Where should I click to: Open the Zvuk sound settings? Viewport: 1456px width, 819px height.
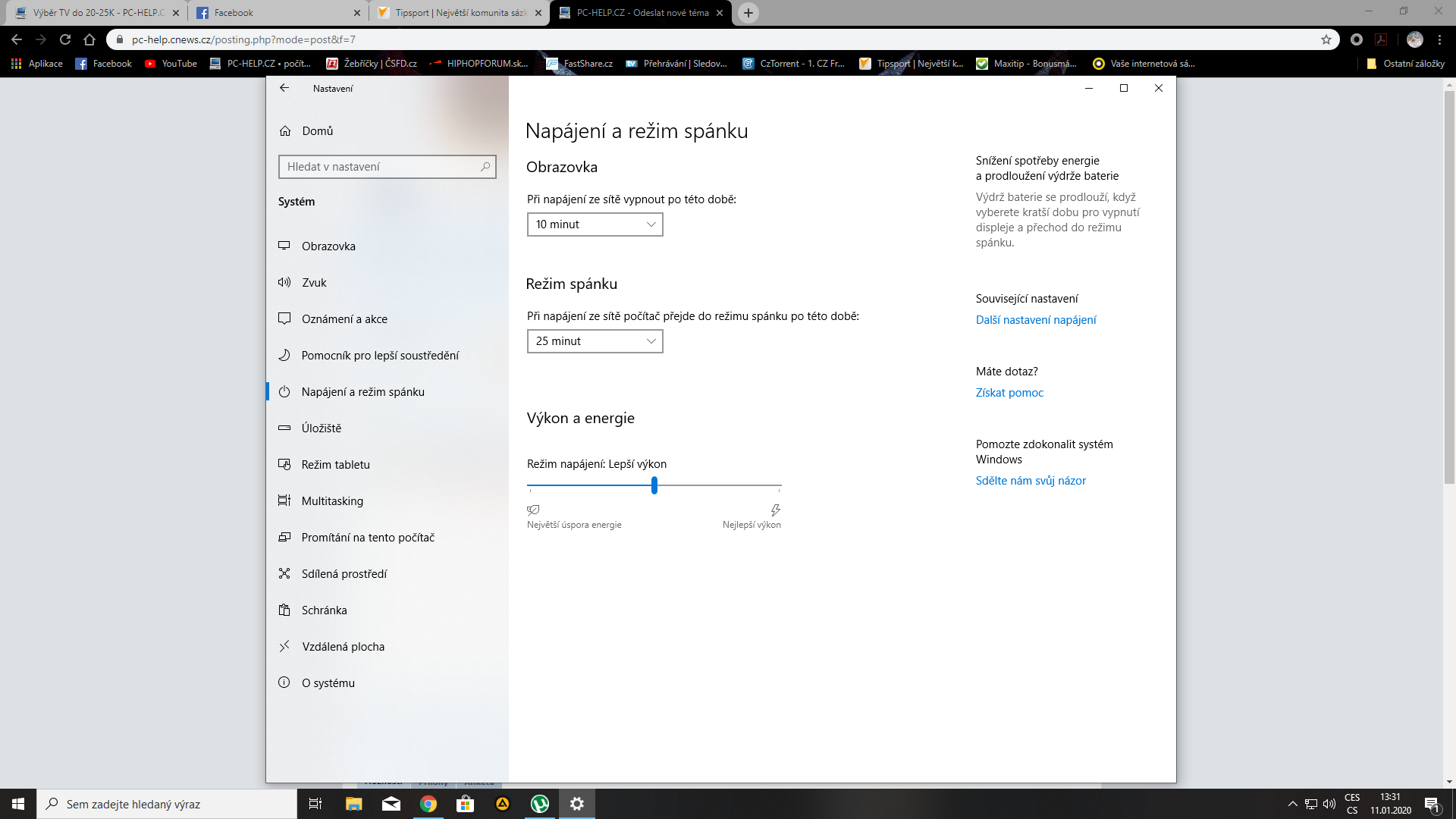[314, 283]
